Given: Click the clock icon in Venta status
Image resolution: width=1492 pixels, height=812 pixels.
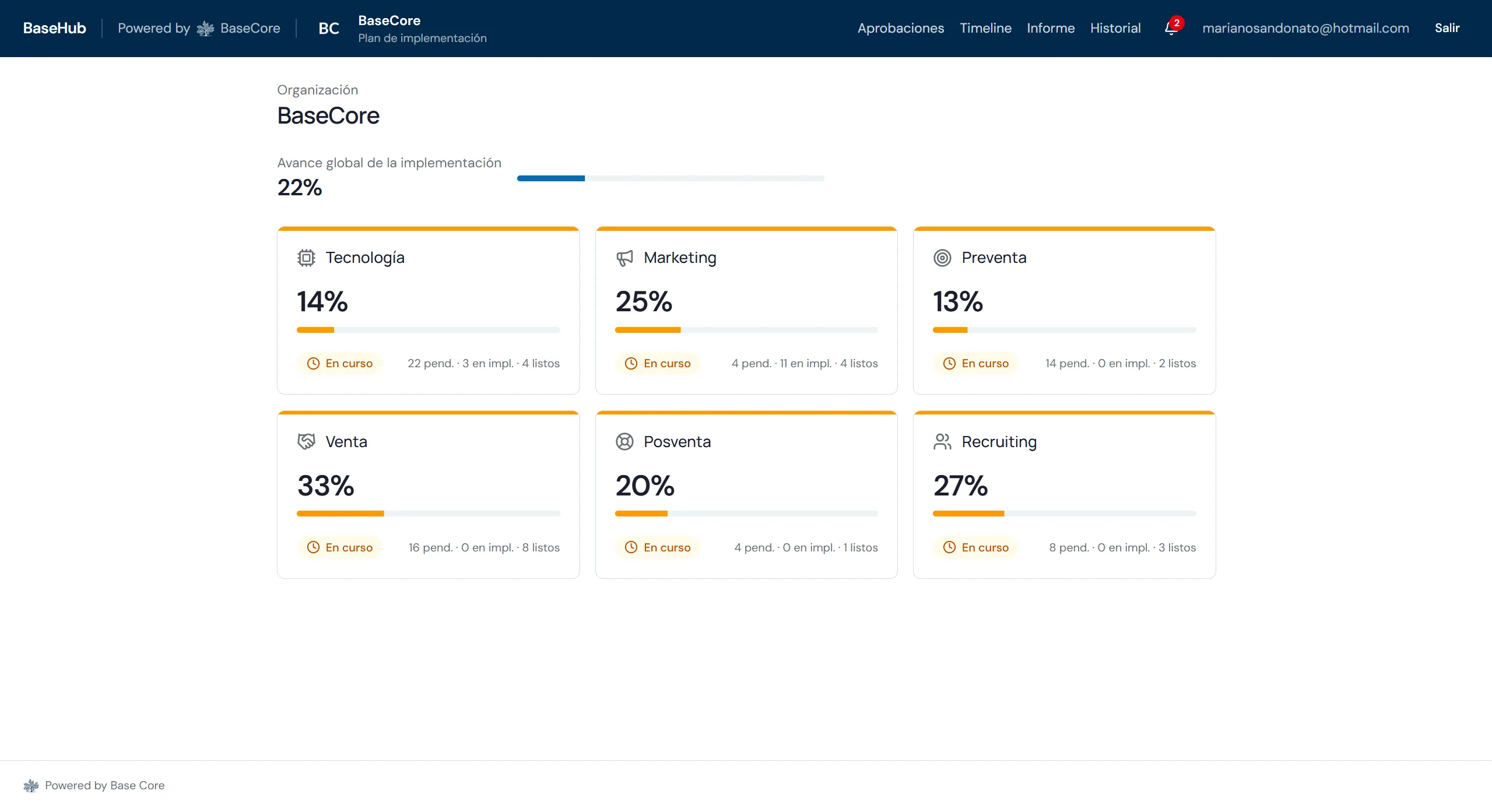Looking at the screenshot, I should click(x=313, y=547).
